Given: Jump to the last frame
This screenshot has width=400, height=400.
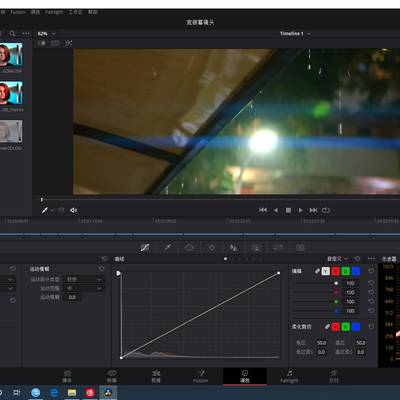Looking at the screenshot, I should point(313,210).
